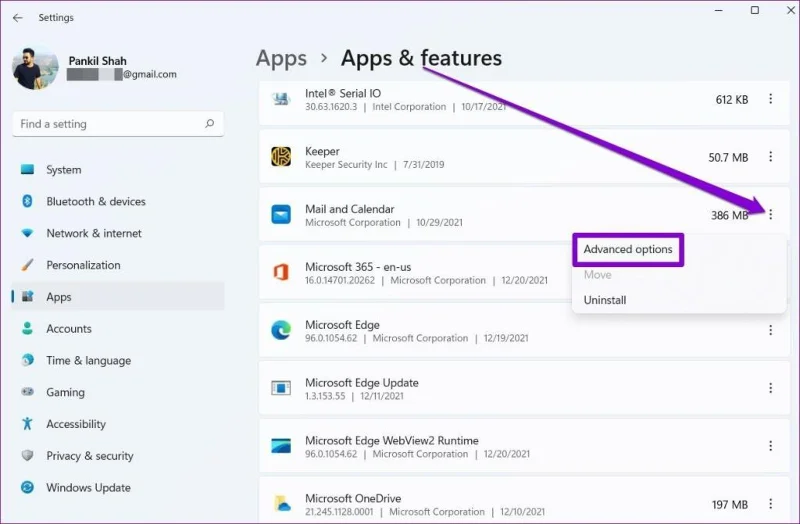This screenshot has width=800, height=524.
Task: Open more options for Mail and Calendar
Action: 770,214
